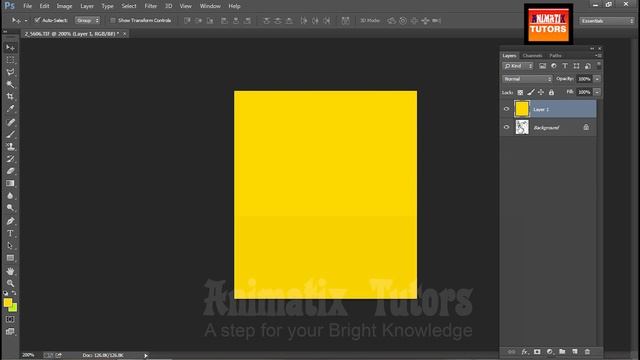This screenshot has height=360, width=640.
Task: Delete layer trash icon
Action: point(587,351)
